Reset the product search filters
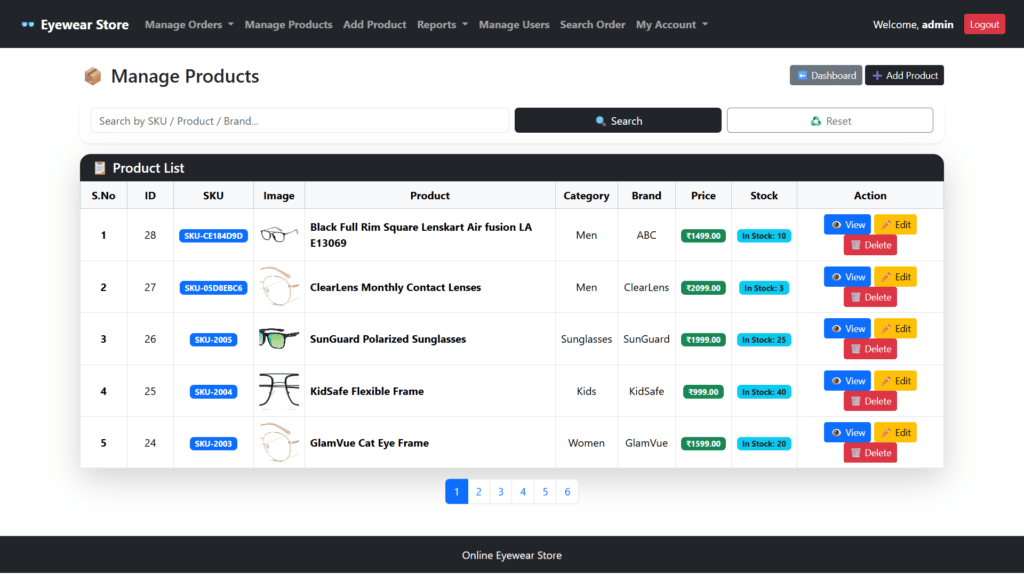The height and width of the screenshot is (574, 1024). 829,121
